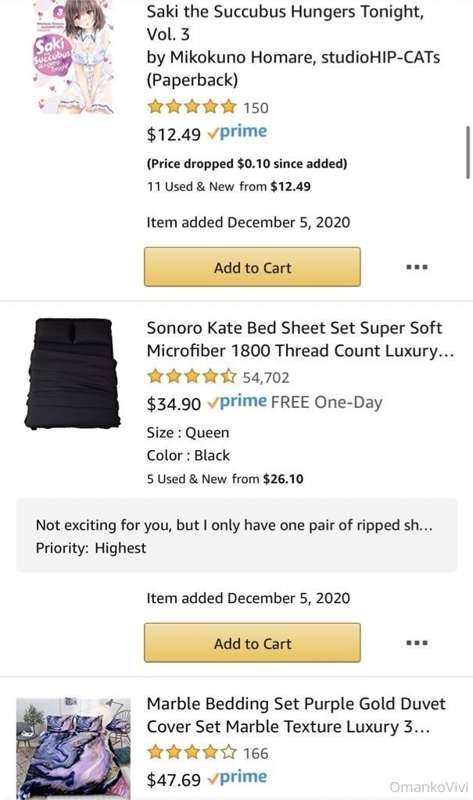Click the prime badge beside $12.49

coord(237,133)
